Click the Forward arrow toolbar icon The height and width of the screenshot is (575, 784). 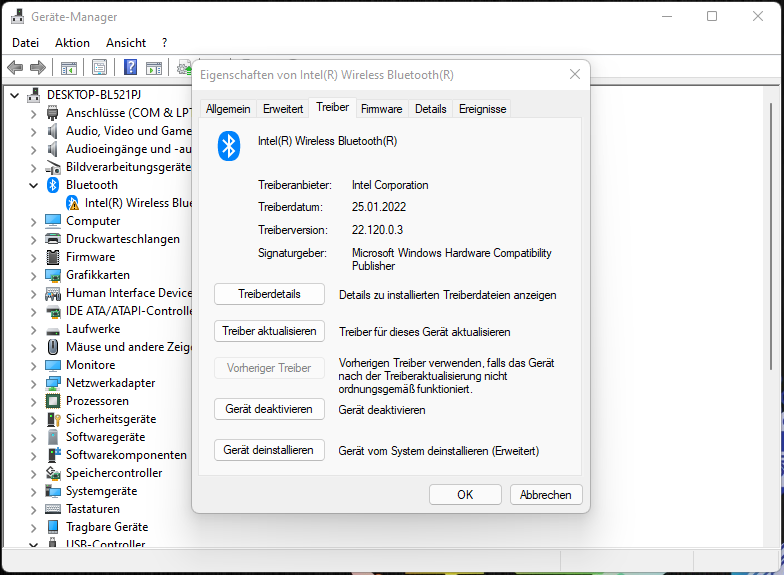(x=38, y=67)
